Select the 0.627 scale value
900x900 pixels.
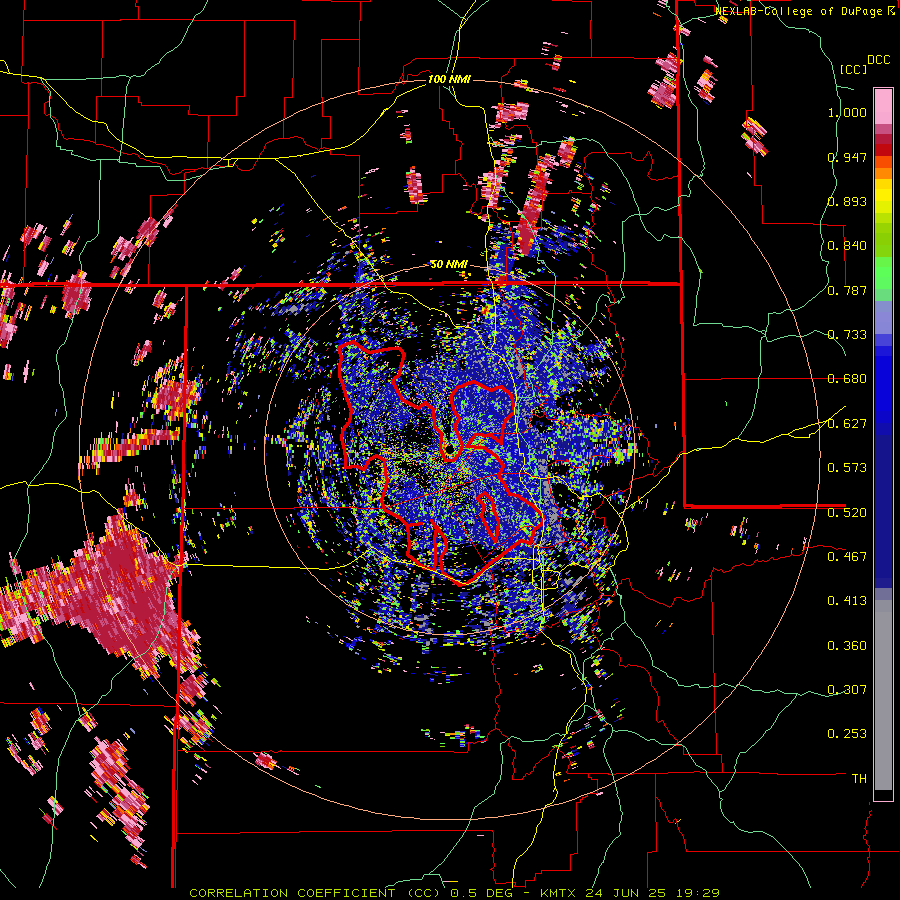(x=847, y=424)
